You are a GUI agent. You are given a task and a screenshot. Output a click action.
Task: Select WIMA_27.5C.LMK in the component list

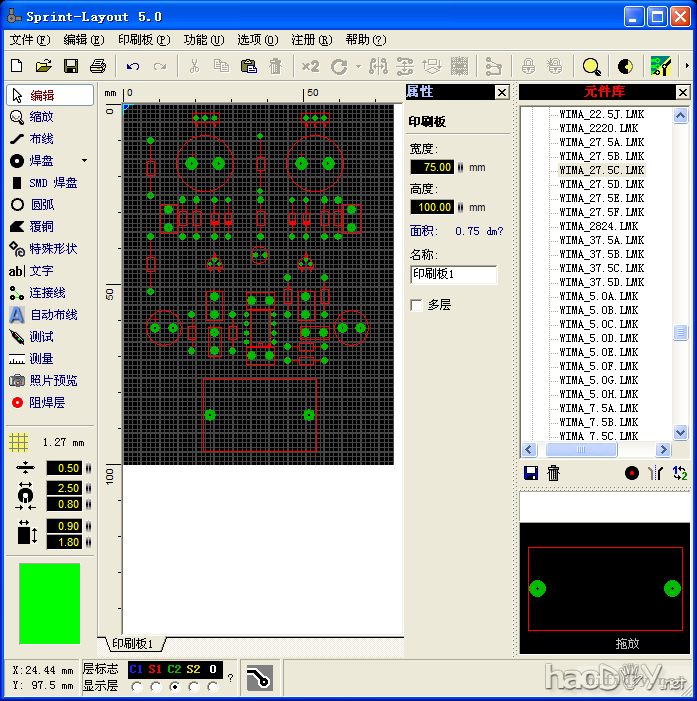tap(601, 170)
